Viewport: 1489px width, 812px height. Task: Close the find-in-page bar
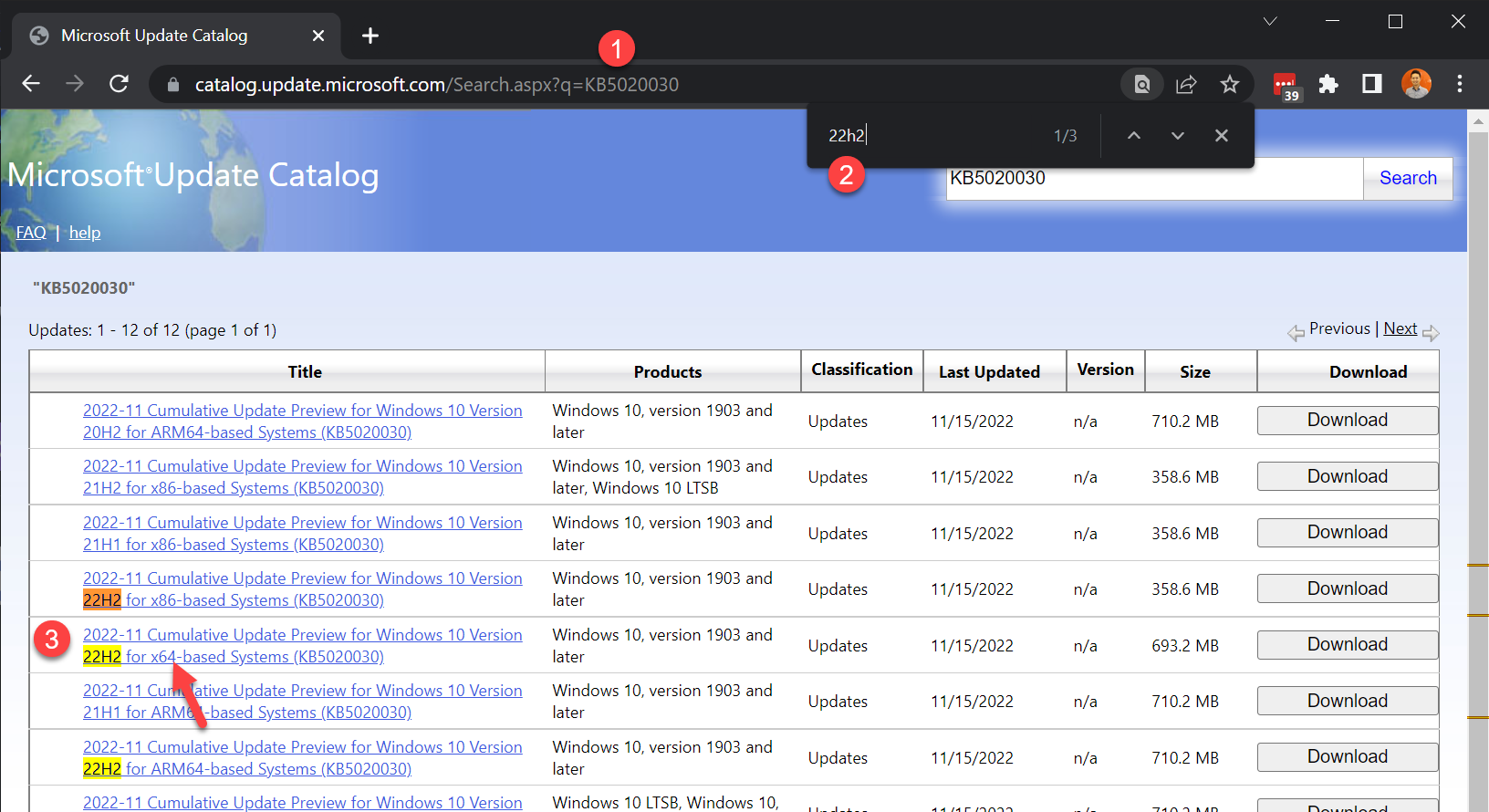(1222, 136)
